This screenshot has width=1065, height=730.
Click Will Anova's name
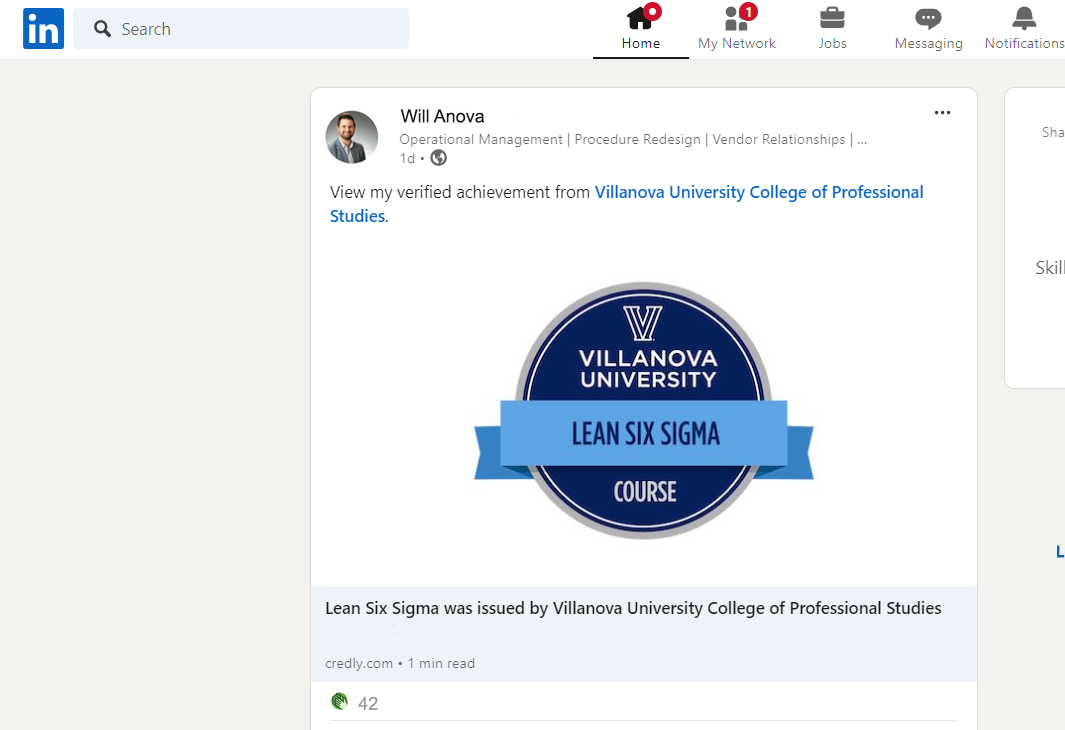(441, 116)
